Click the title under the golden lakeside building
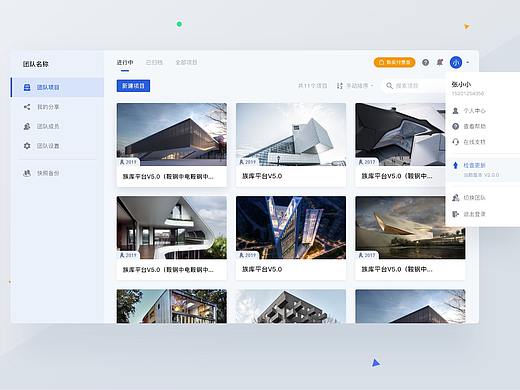520x390 pixels. coord(397,269)
